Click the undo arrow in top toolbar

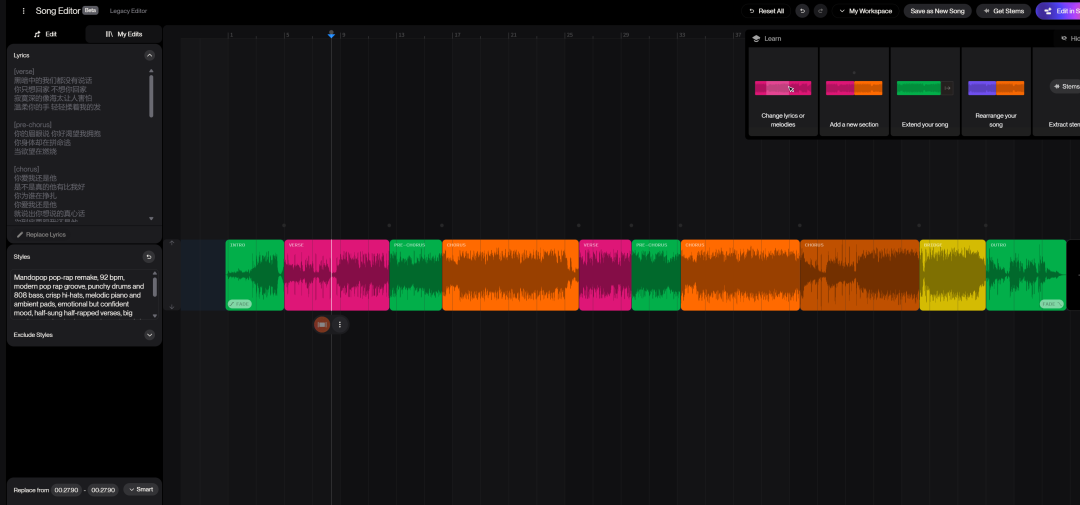pyautogui.click(x=802, y=11)
